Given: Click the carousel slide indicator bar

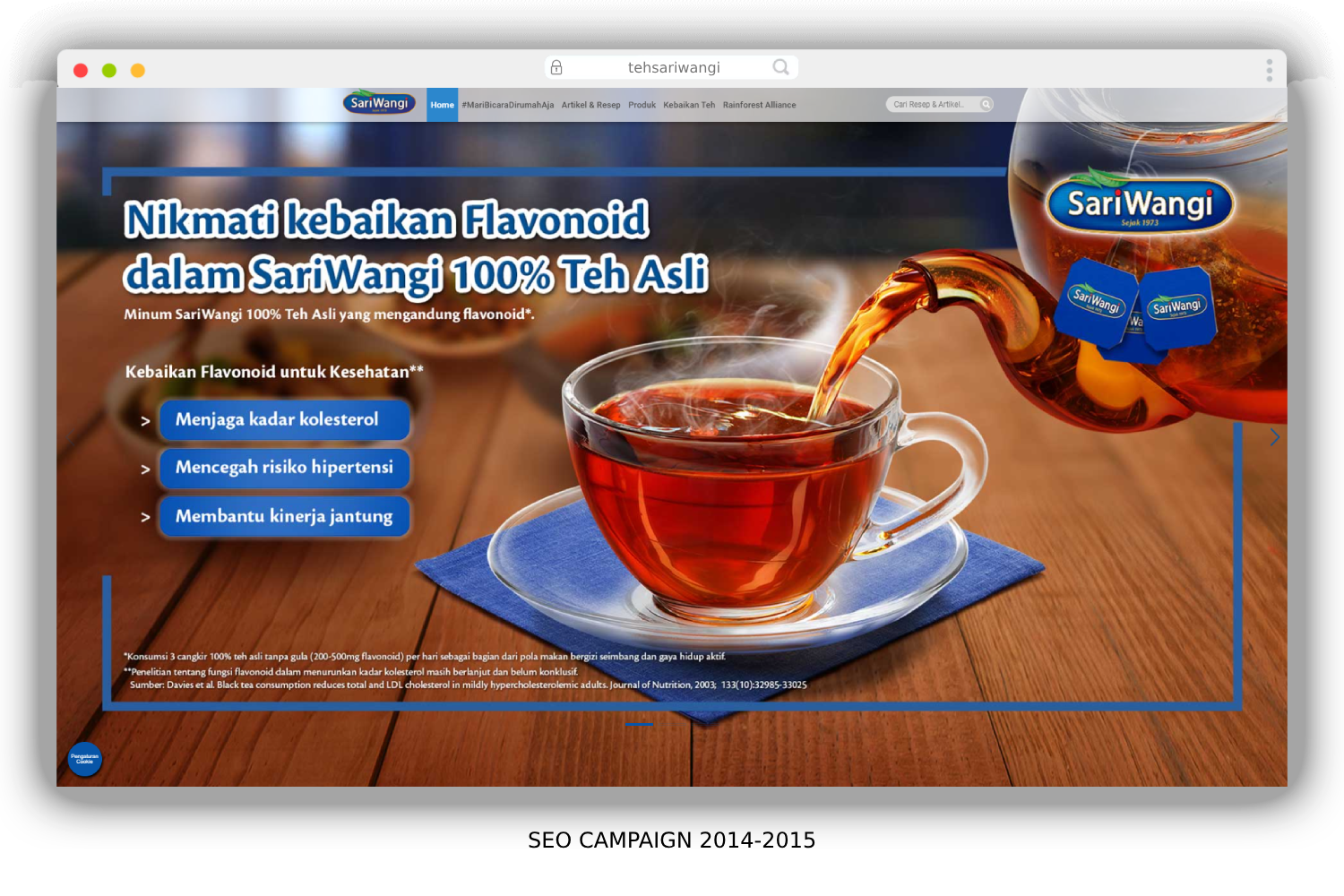Looking at the screenshot, I should click(x=639, y=724).
